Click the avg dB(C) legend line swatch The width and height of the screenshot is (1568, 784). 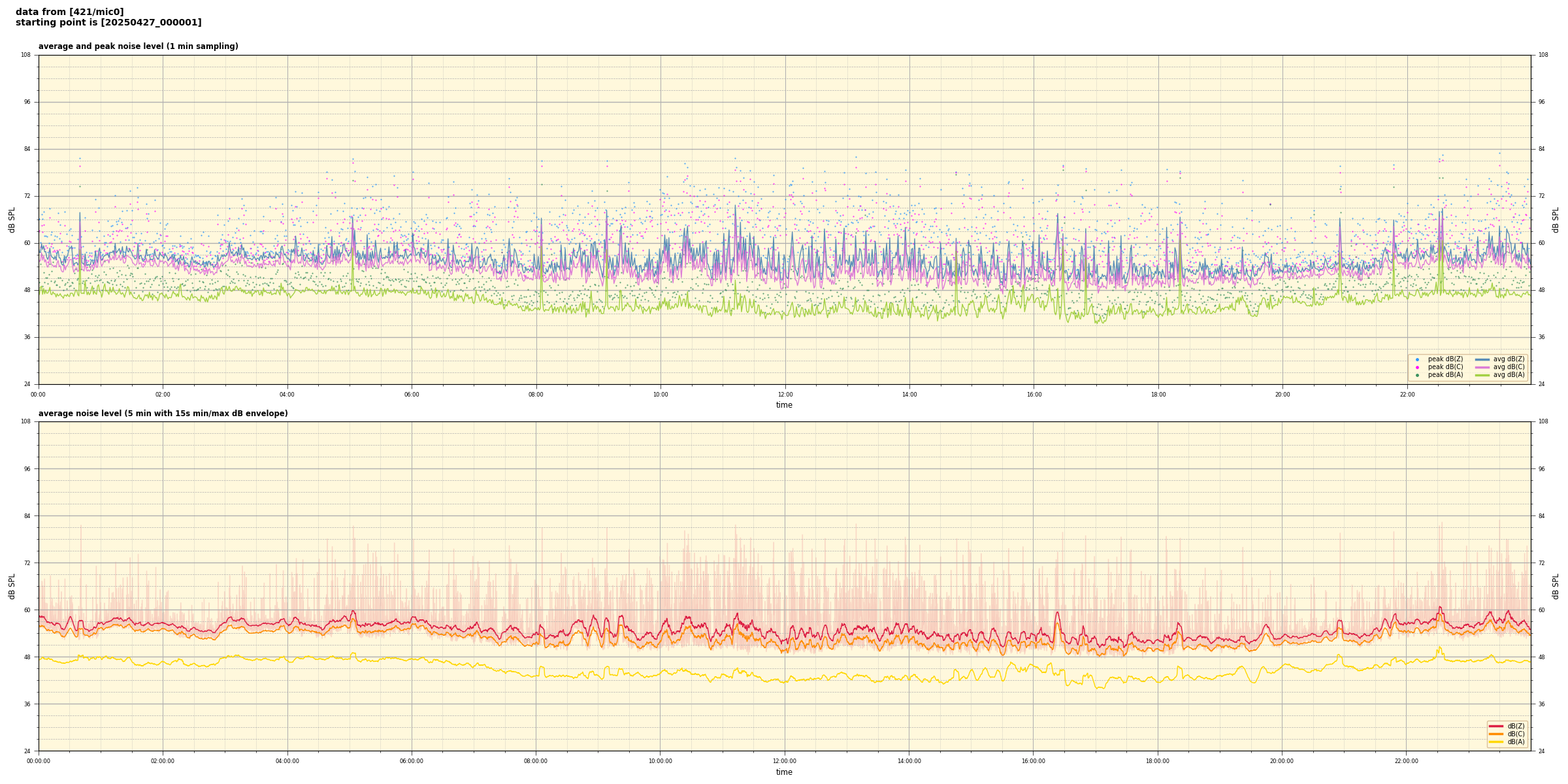(1482, 367)
